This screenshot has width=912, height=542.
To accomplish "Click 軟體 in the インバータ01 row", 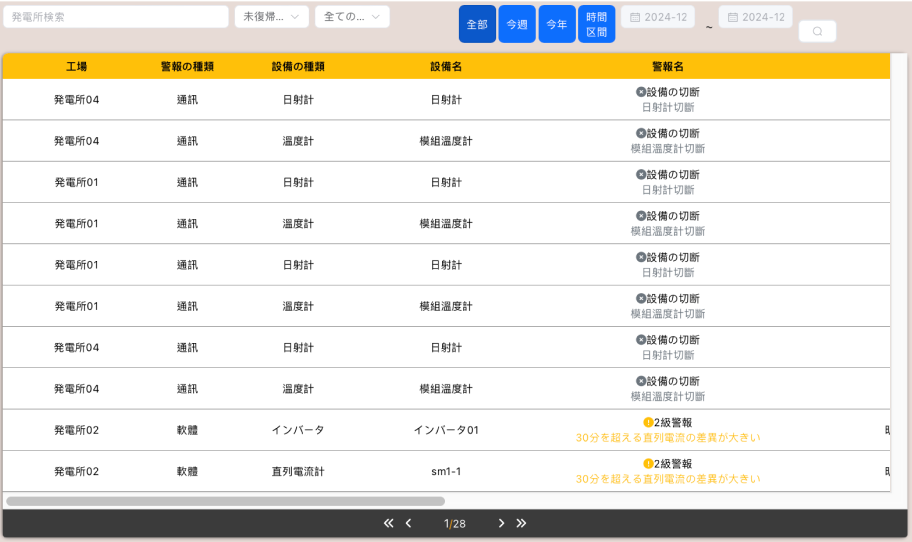I will click(x=187, y=430).
